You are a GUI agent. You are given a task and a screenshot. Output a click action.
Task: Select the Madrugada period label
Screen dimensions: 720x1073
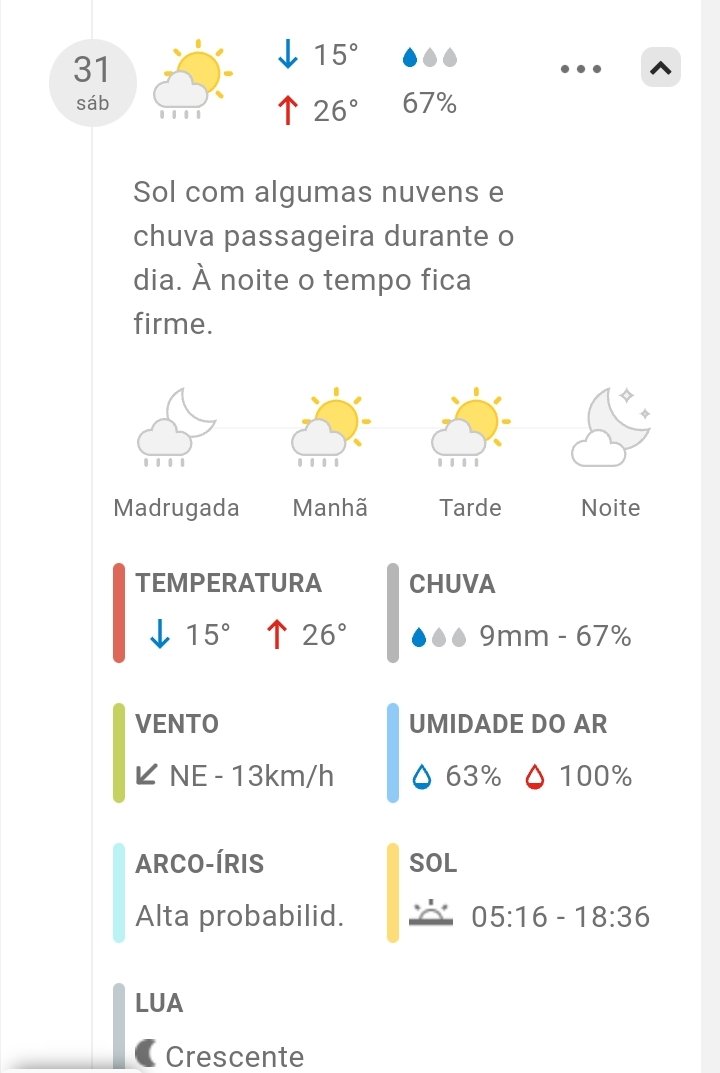pyautogui.click(x=176, y=508)
